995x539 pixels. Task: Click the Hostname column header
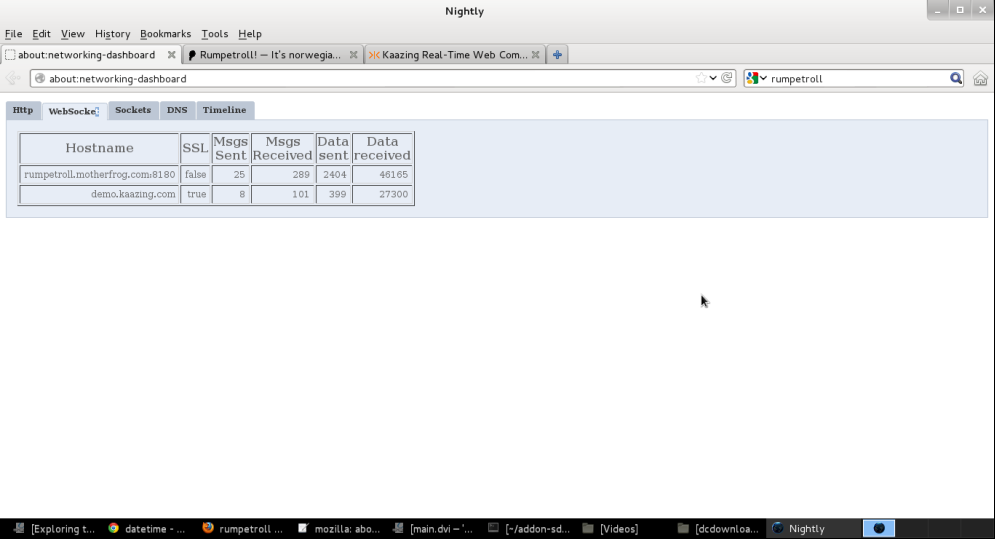[100, 149]
